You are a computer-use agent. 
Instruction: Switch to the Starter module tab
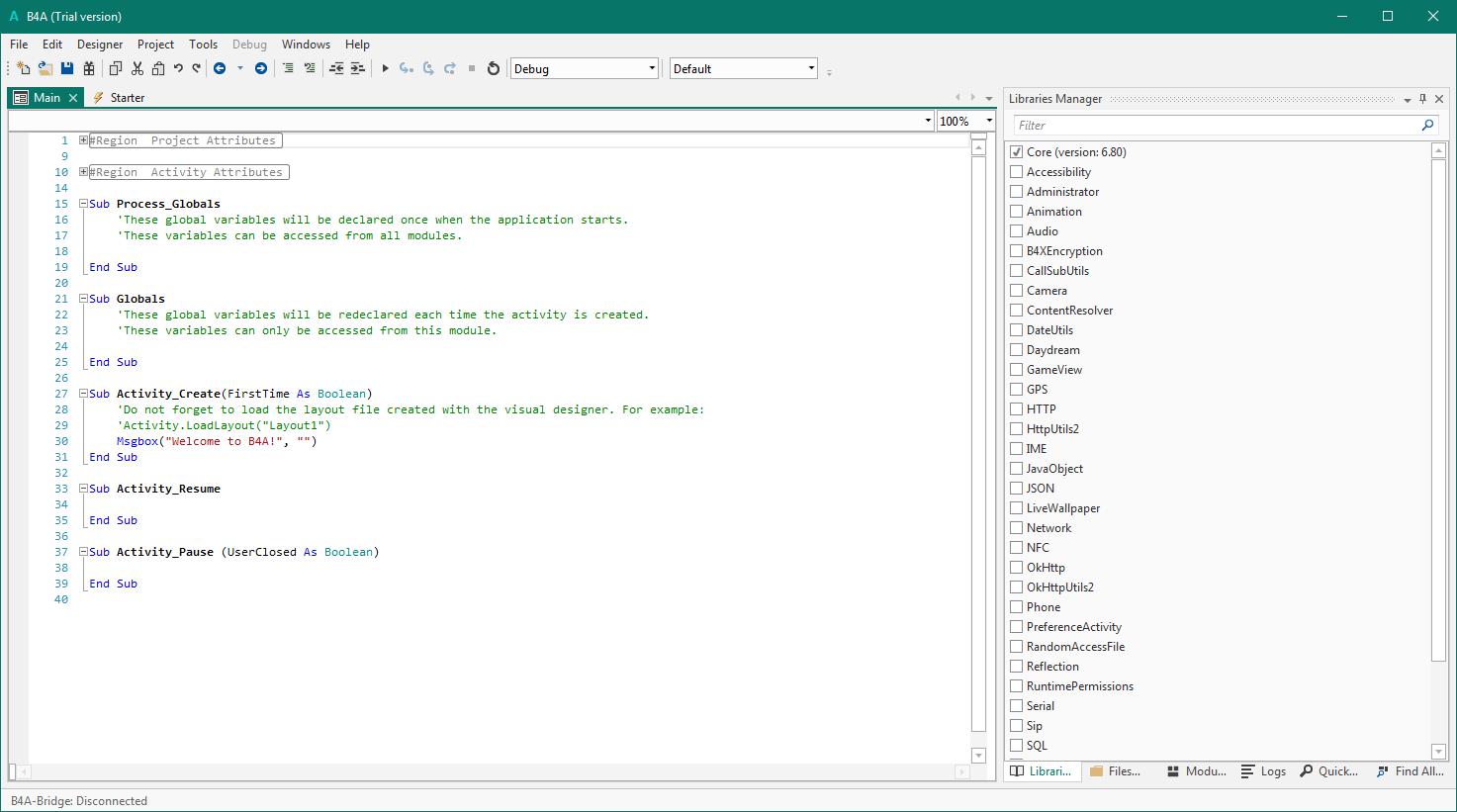pyautogui.click(x=119, y=98)
